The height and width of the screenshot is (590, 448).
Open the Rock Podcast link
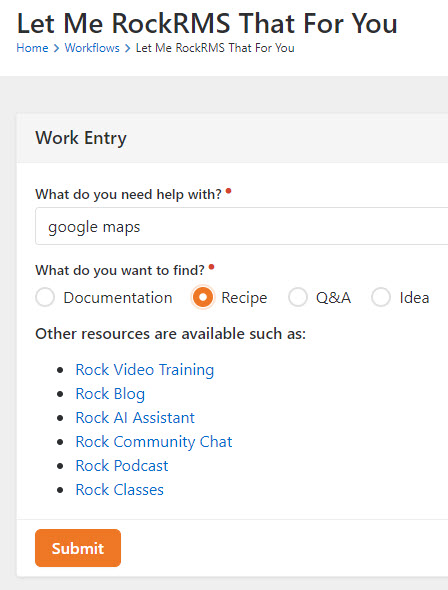coord(122,466)
